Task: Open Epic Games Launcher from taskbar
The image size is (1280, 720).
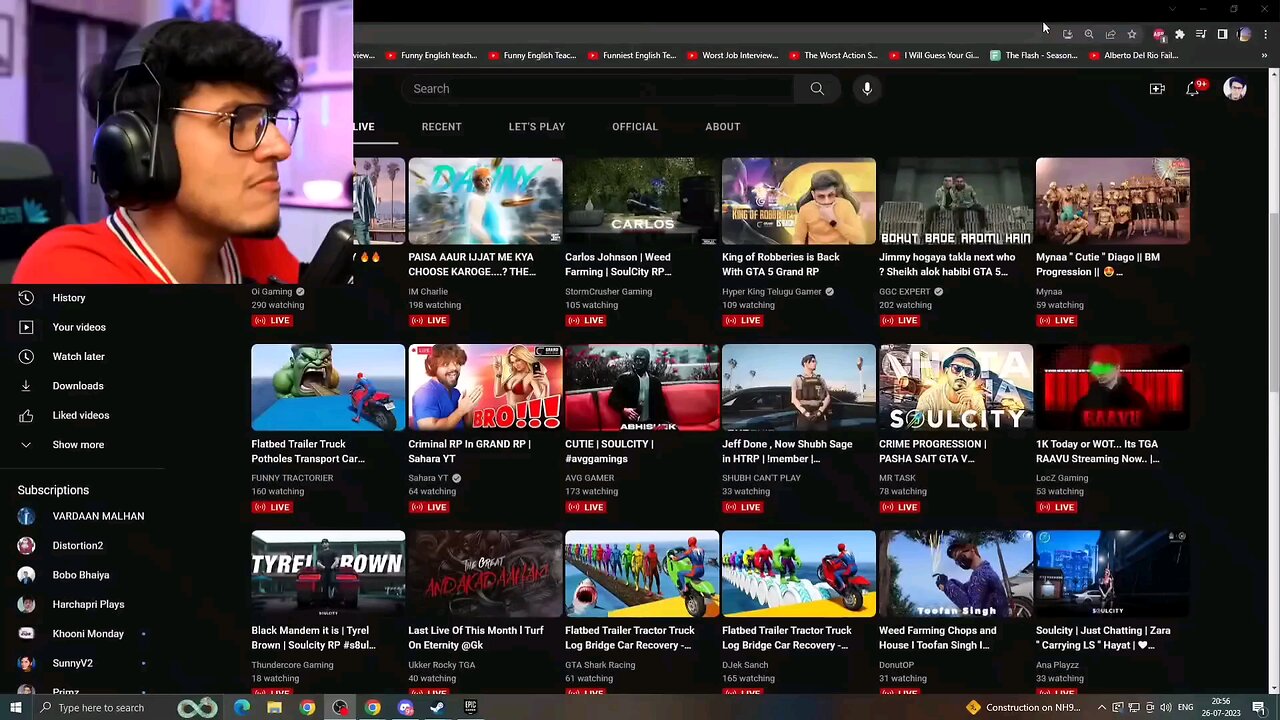Action: click(470, 708)
